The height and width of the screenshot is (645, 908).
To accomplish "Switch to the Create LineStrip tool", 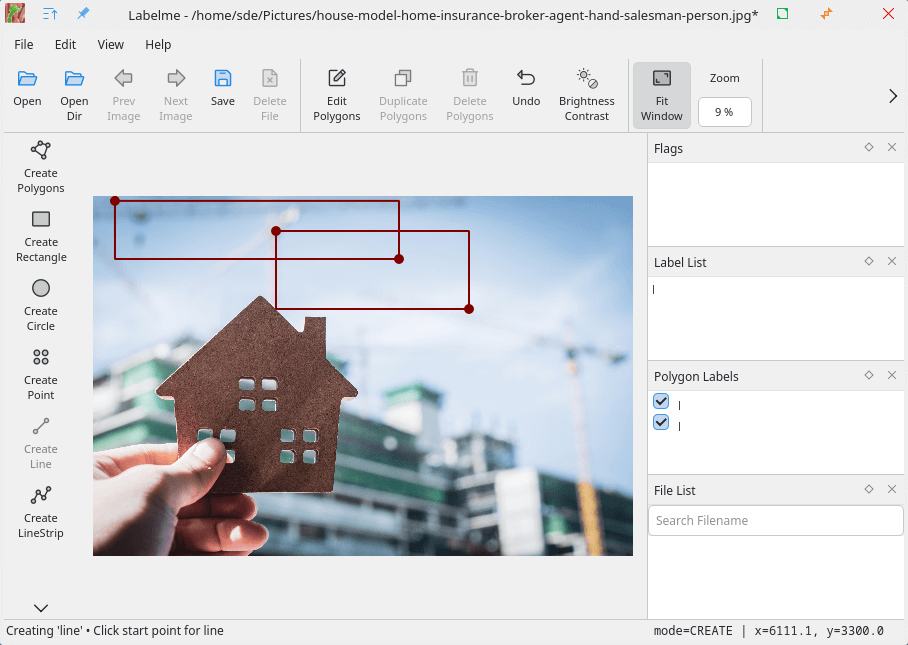I will [x=41, y=511].
